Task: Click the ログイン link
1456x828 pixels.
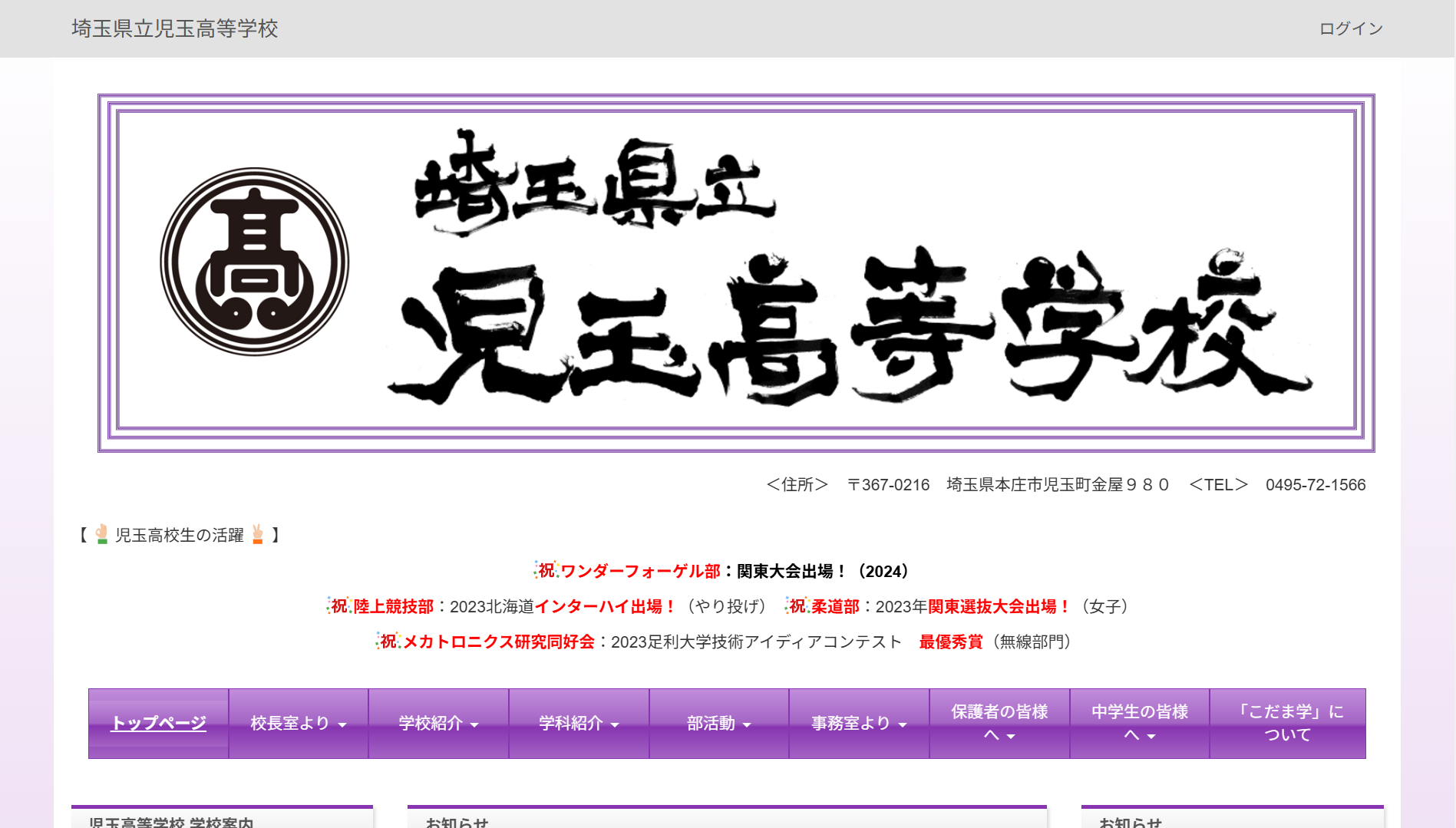Action: coord(1351,28)
